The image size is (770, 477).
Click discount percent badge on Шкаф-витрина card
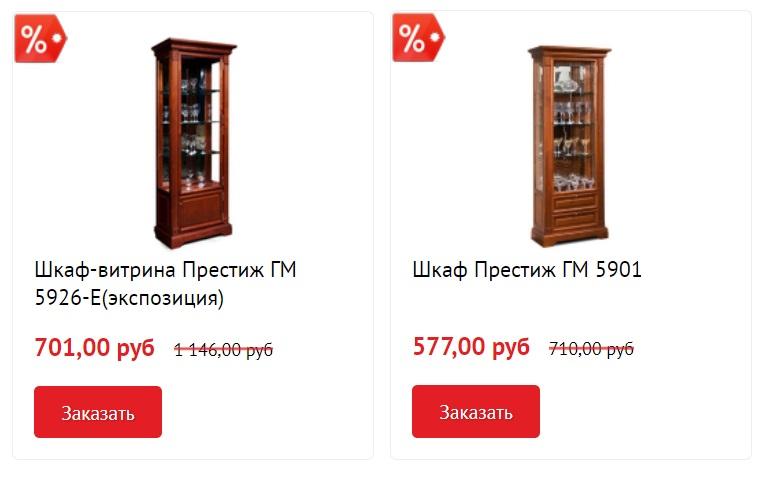(x=40, y=39)
